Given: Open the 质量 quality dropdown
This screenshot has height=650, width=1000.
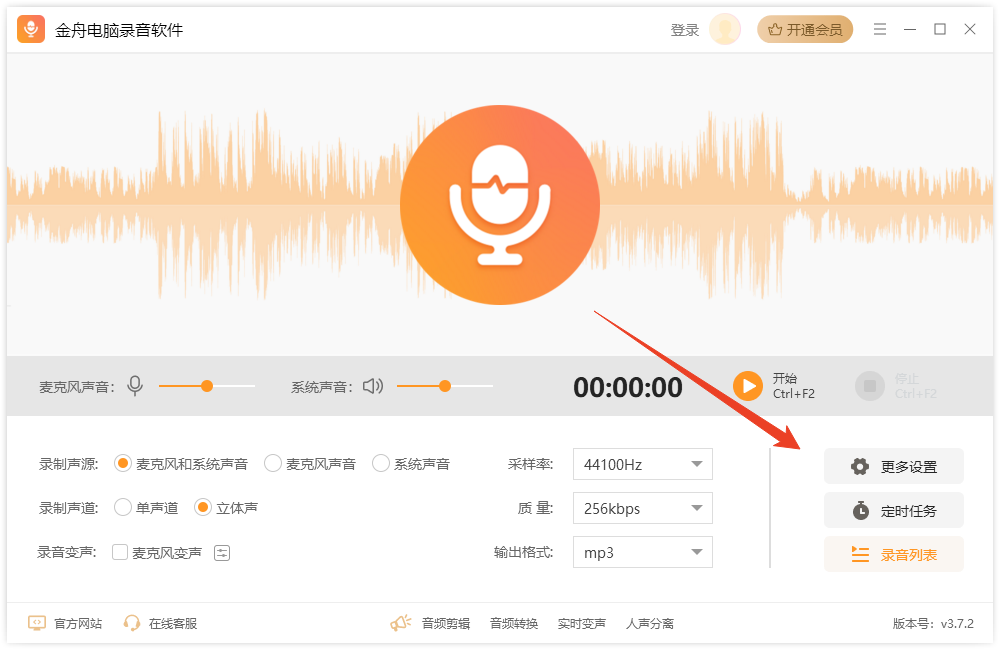Looking at the screenshot, I should pos(642,508).
